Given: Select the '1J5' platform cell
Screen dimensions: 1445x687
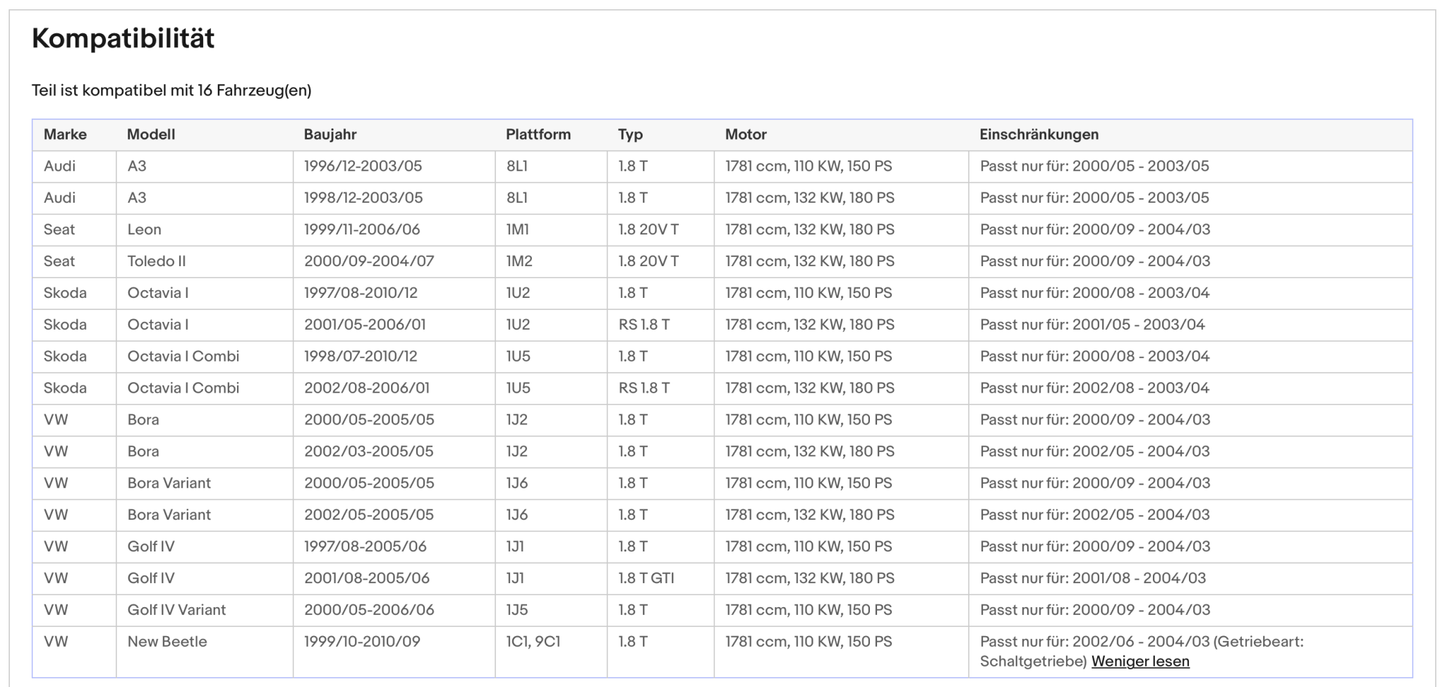Looking at the screenshot, I should (x=516, y=610).
